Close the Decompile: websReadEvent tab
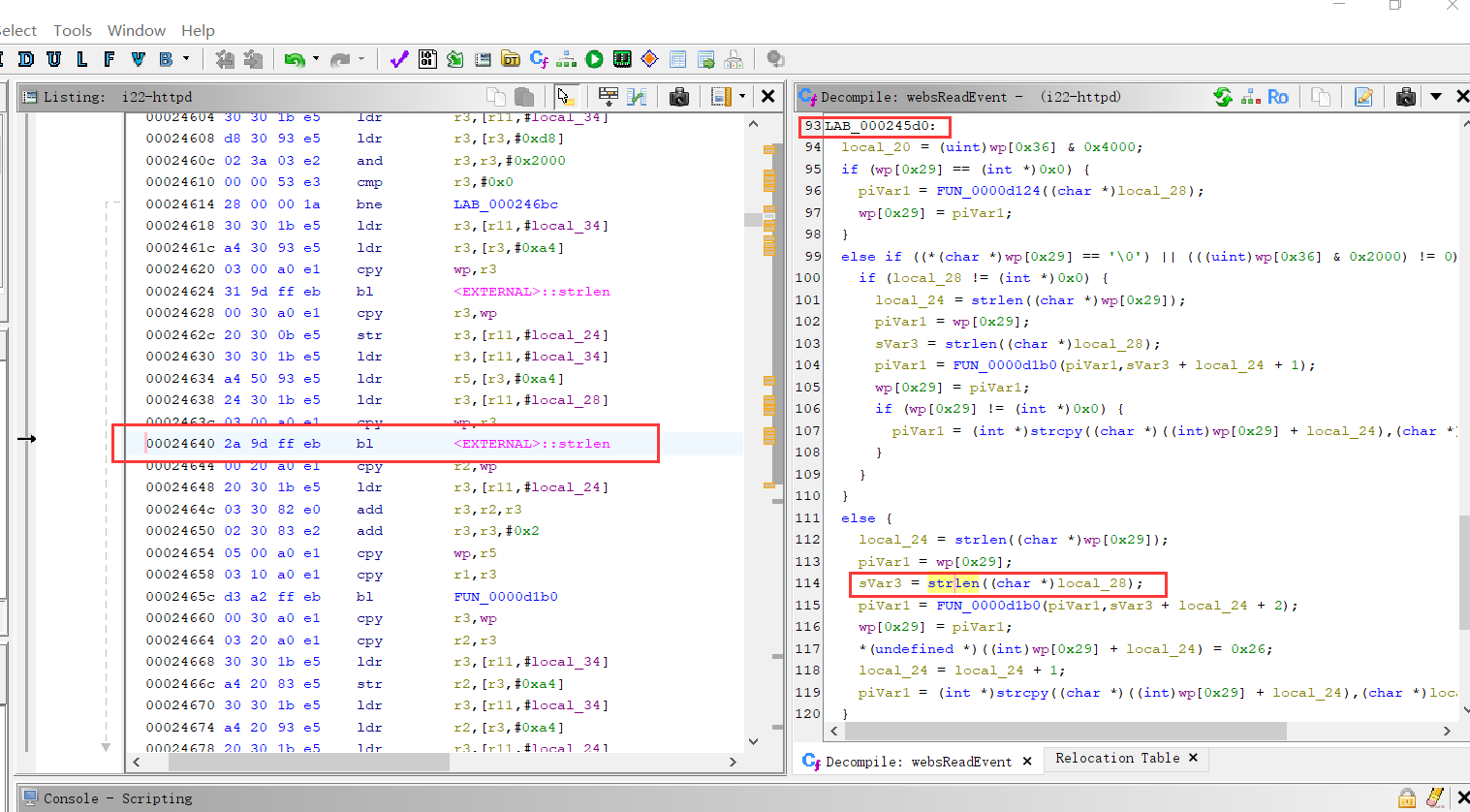Image resolution: width=1470 pixels, height=812 pixels. point(1027,761)
